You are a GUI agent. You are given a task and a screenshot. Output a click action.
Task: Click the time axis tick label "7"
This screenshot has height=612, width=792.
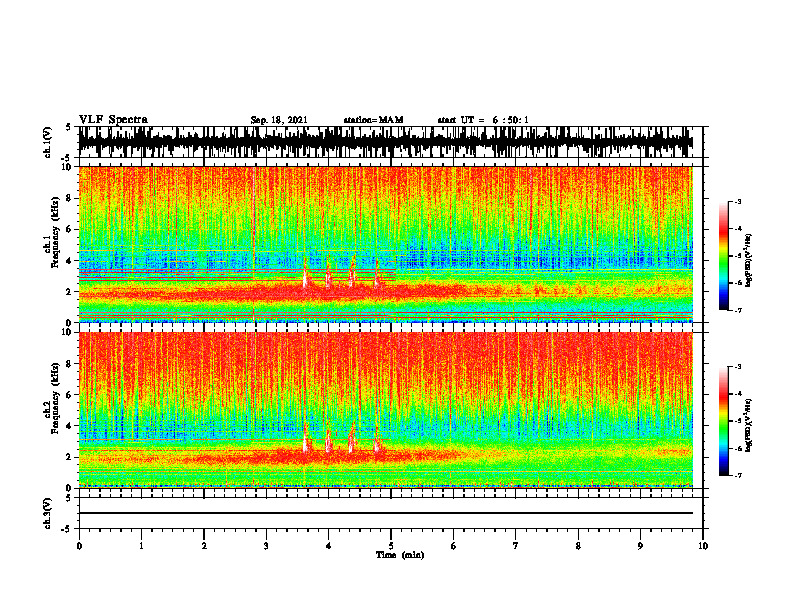pos(516,546)
